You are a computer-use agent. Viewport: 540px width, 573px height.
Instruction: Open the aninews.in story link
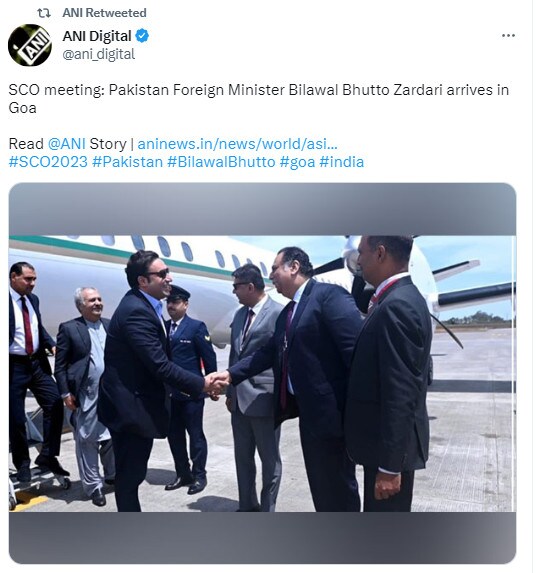click(x=237, y=144)
